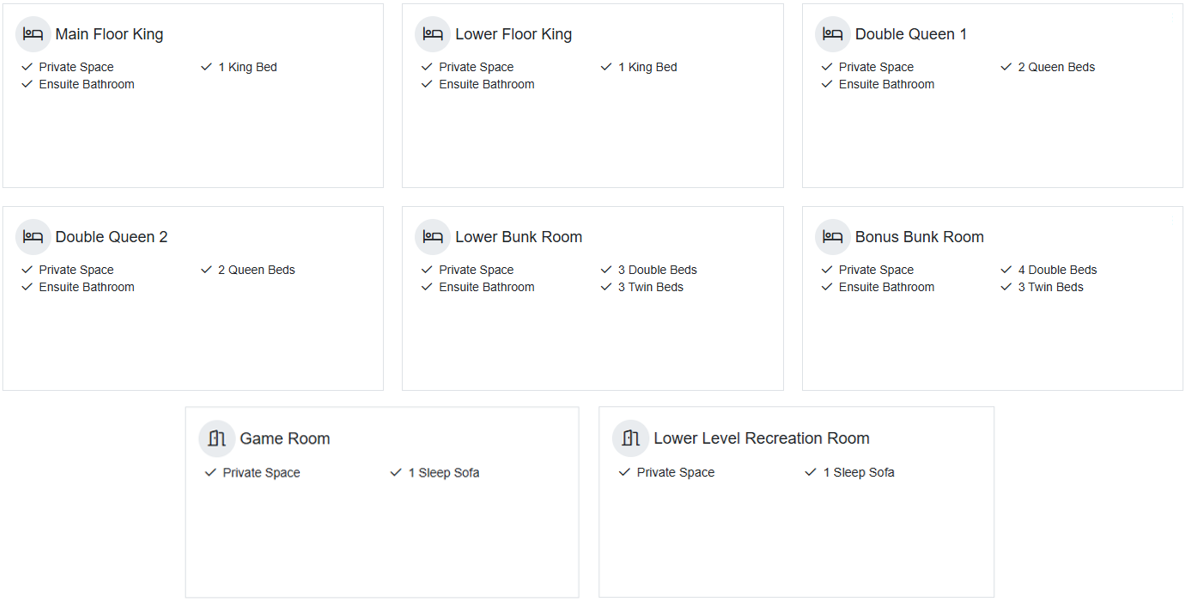Image resolution: width=1186 pixels, height=601 pixels.
Task: Click the bed icon beside Lower Bunk Room
Action: [x=433, y=237]
